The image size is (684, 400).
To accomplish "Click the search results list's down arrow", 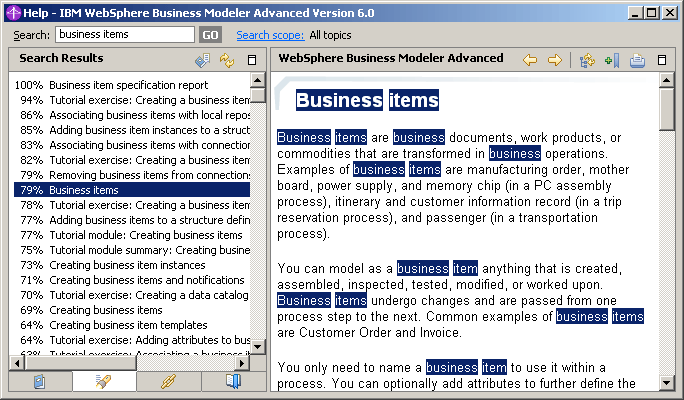I will tap(257, 347).
